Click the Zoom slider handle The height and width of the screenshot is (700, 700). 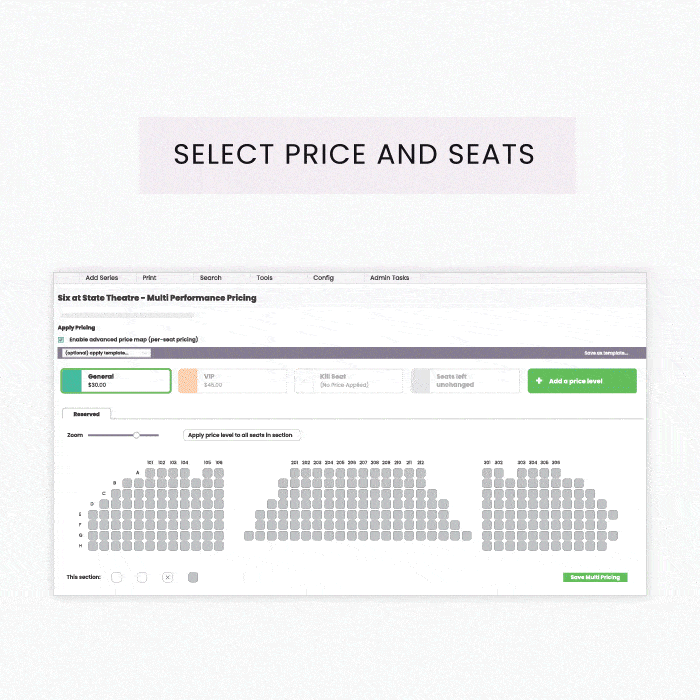click(x=136, y=435)
